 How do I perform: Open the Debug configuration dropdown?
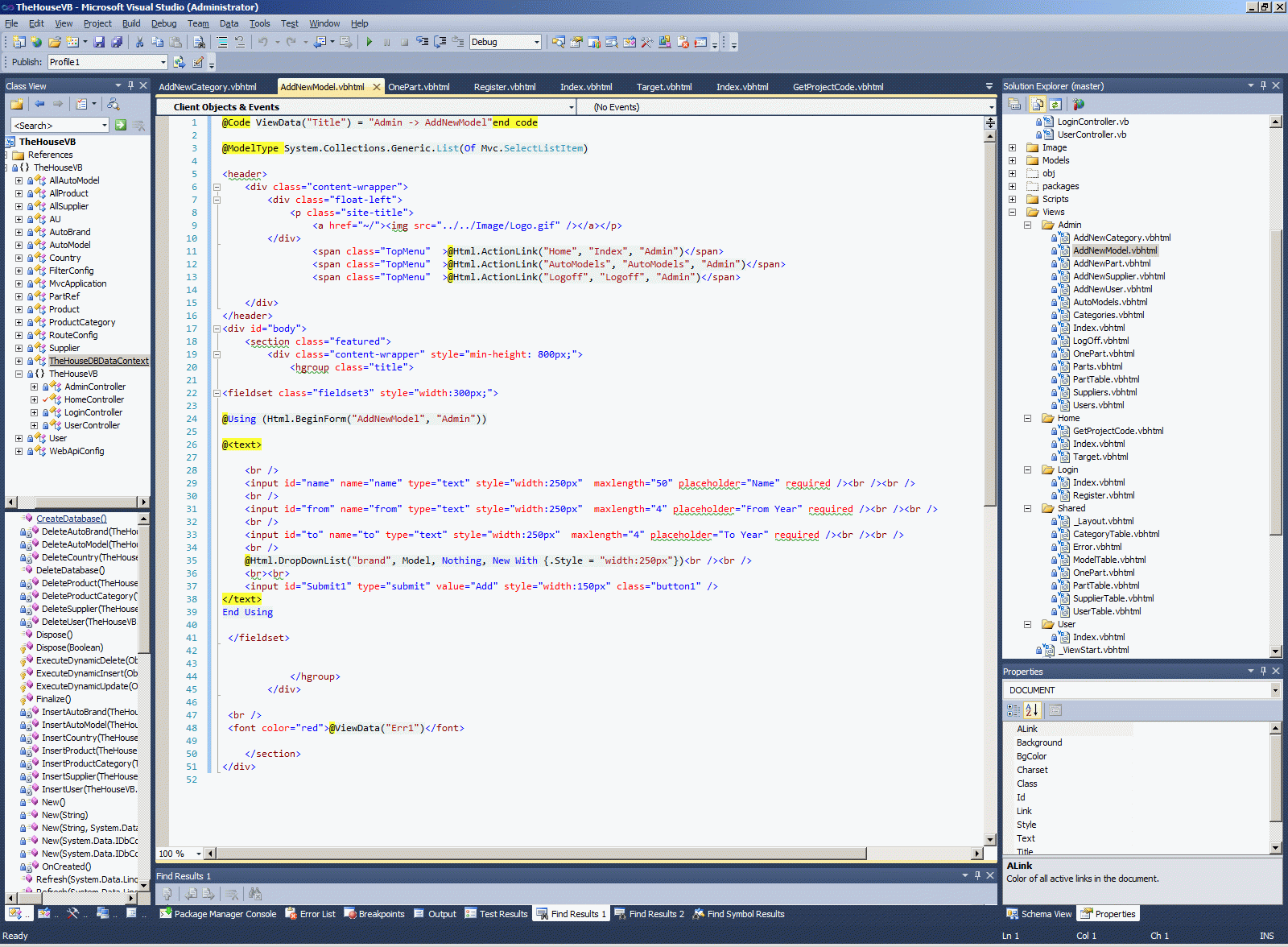coord(537,42)
